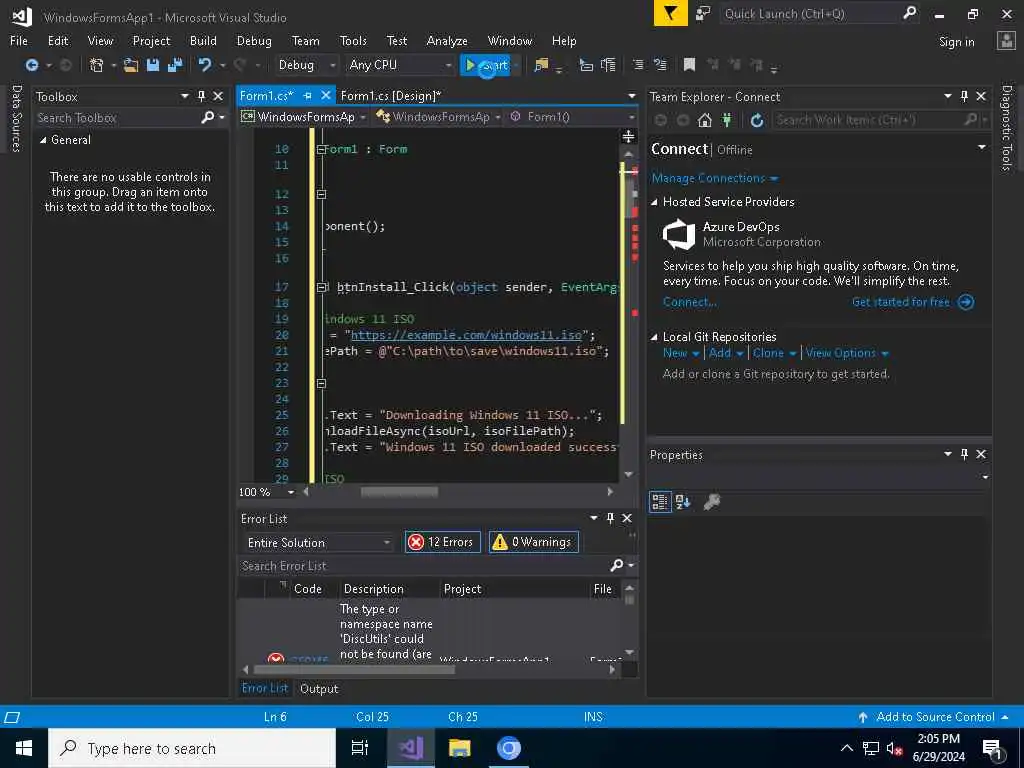Viewport: 1024px width, 768px height.
Task: Click Sign in at the top right
Action: point(956,42)
